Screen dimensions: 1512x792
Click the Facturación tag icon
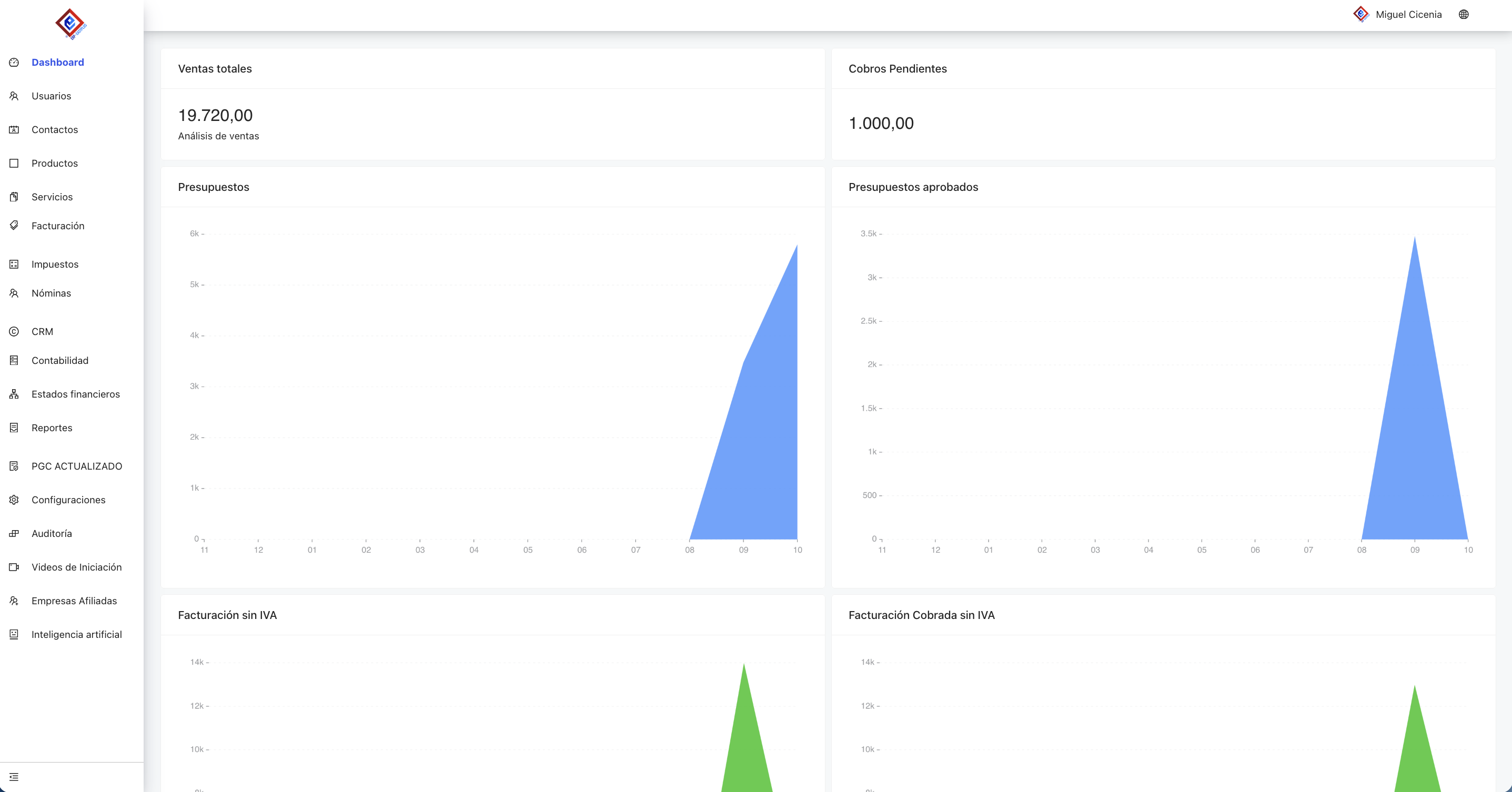[x=14, y=225]
